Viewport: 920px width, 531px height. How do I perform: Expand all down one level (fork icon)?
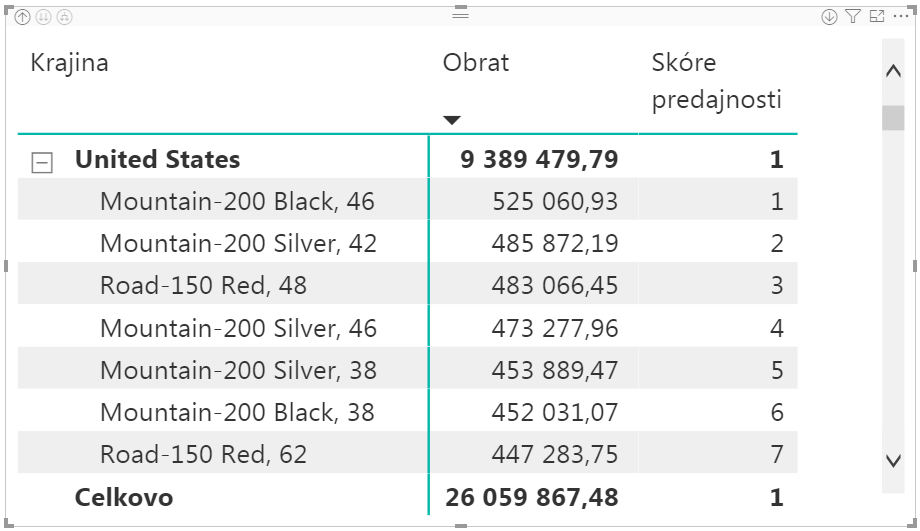coord(64,17)
